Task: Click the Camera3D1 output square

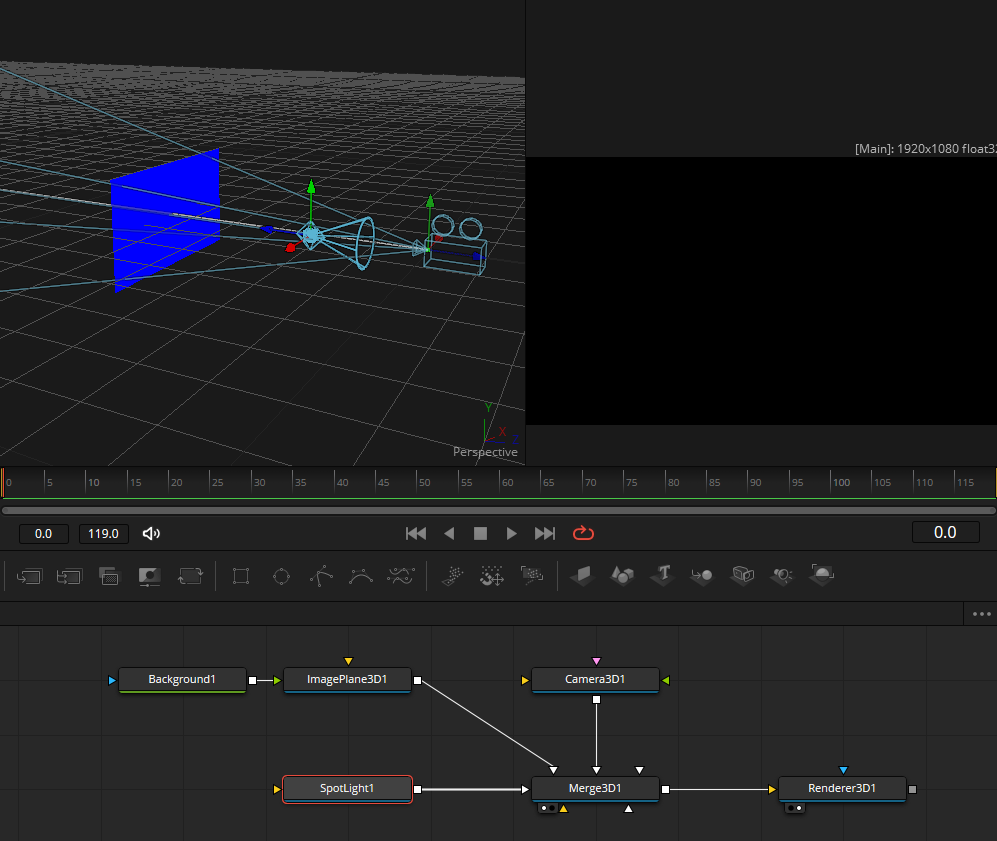Action: pos(596,699)
